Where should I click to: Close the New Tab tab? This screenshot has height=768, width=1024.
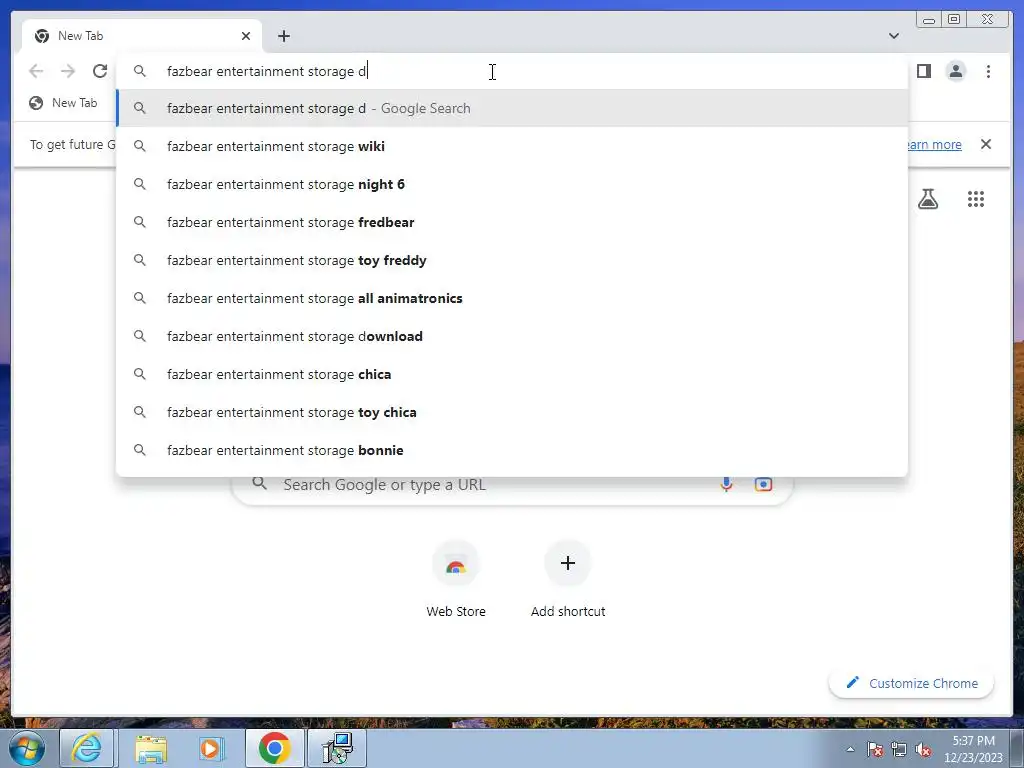[246, 36]
